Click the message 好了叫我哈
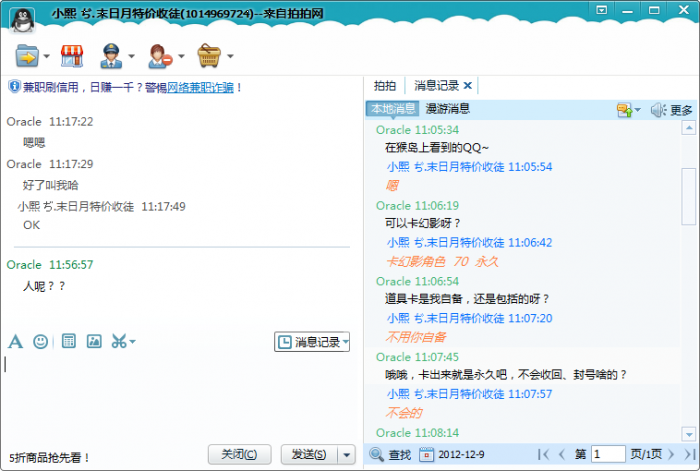This screenshot has width=700, height=471. [50, 185]
